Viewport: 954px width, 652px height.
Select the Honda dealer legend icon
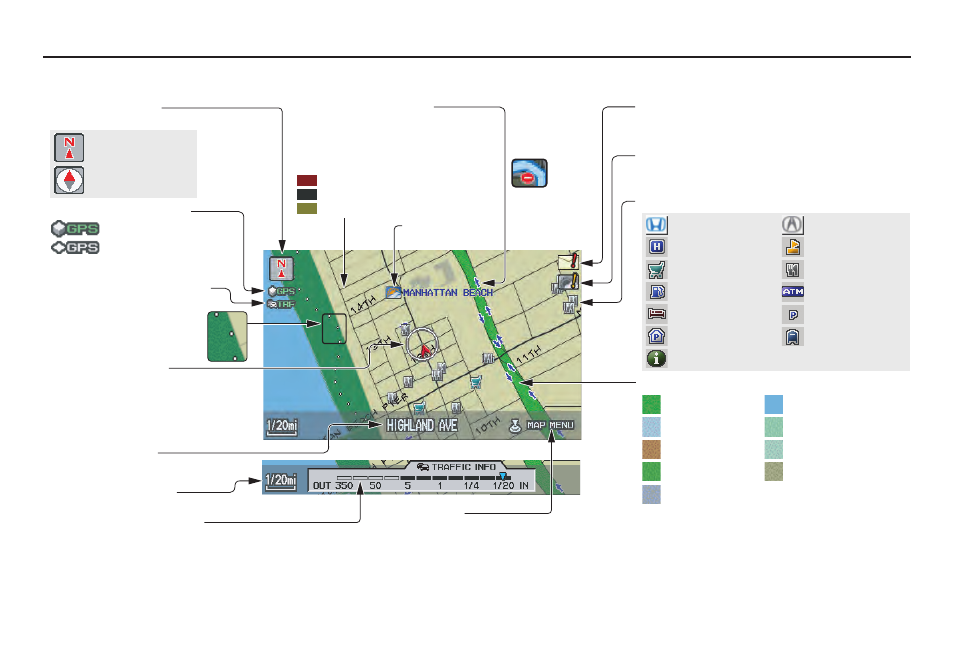[657, 226]
